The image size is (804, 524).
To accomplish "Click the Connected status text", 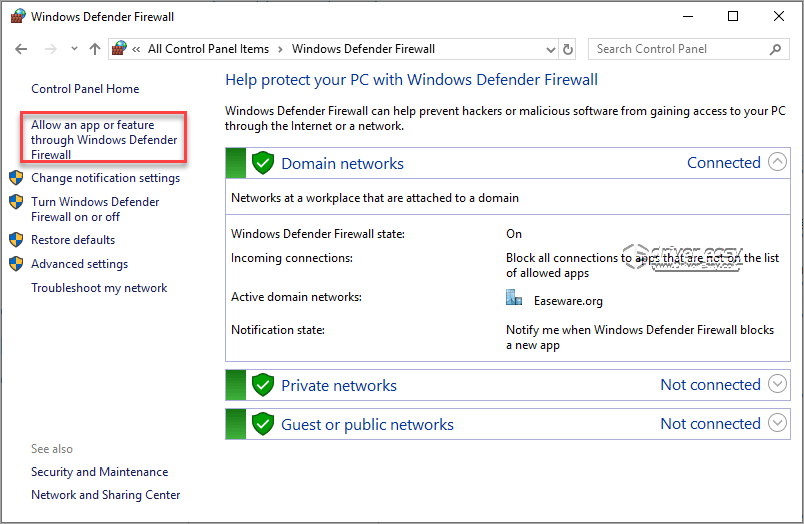I will tap(723, 163).
